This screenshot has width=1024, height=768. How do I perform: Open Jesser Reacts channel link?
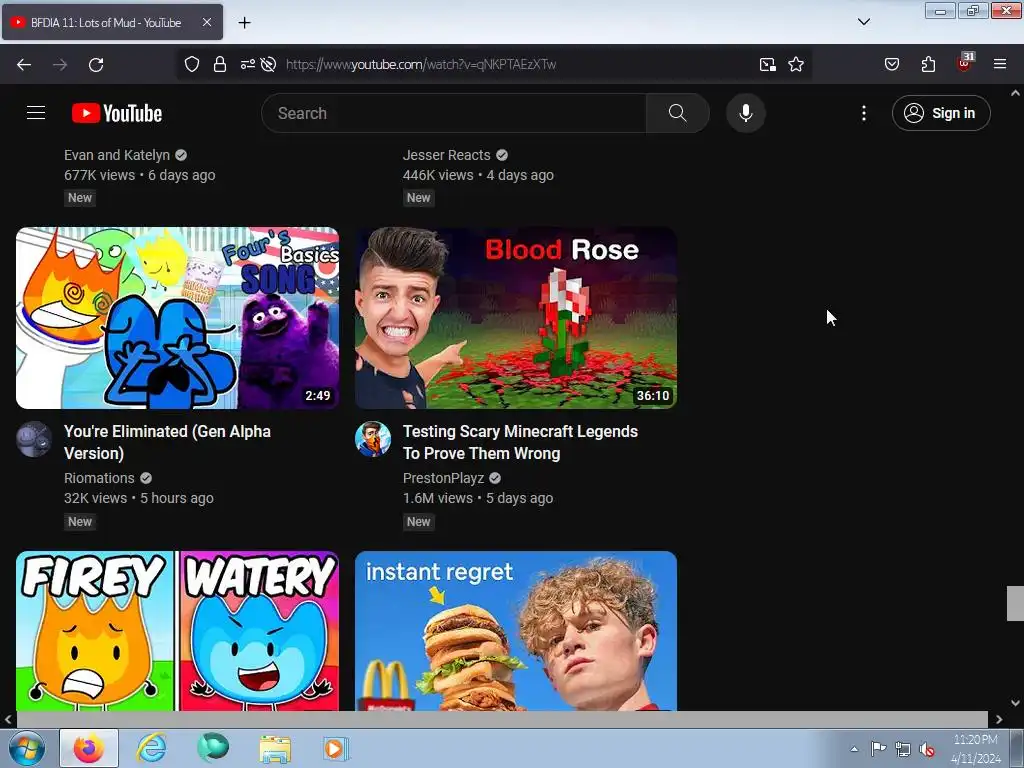click(447, 155)
